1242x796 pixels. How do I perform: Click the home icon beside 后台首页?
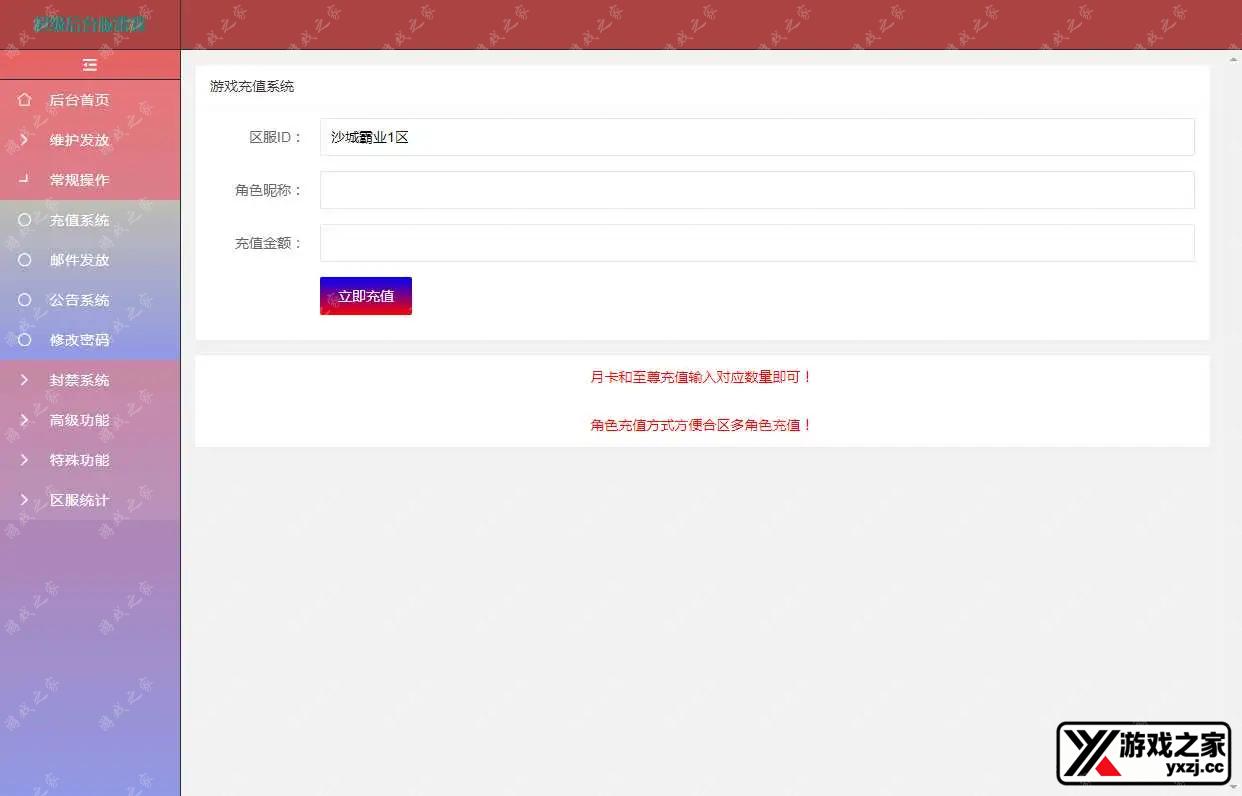pos(25,100)
